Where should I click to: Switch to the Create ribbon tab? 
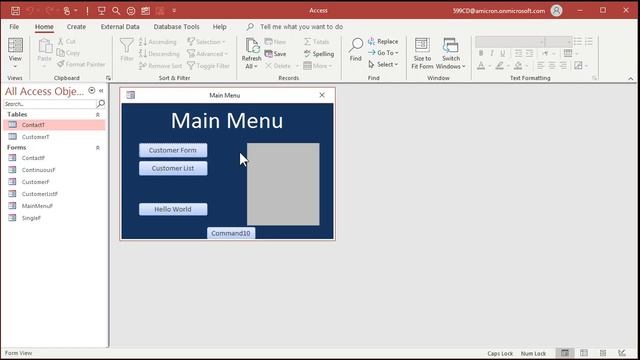76,27
